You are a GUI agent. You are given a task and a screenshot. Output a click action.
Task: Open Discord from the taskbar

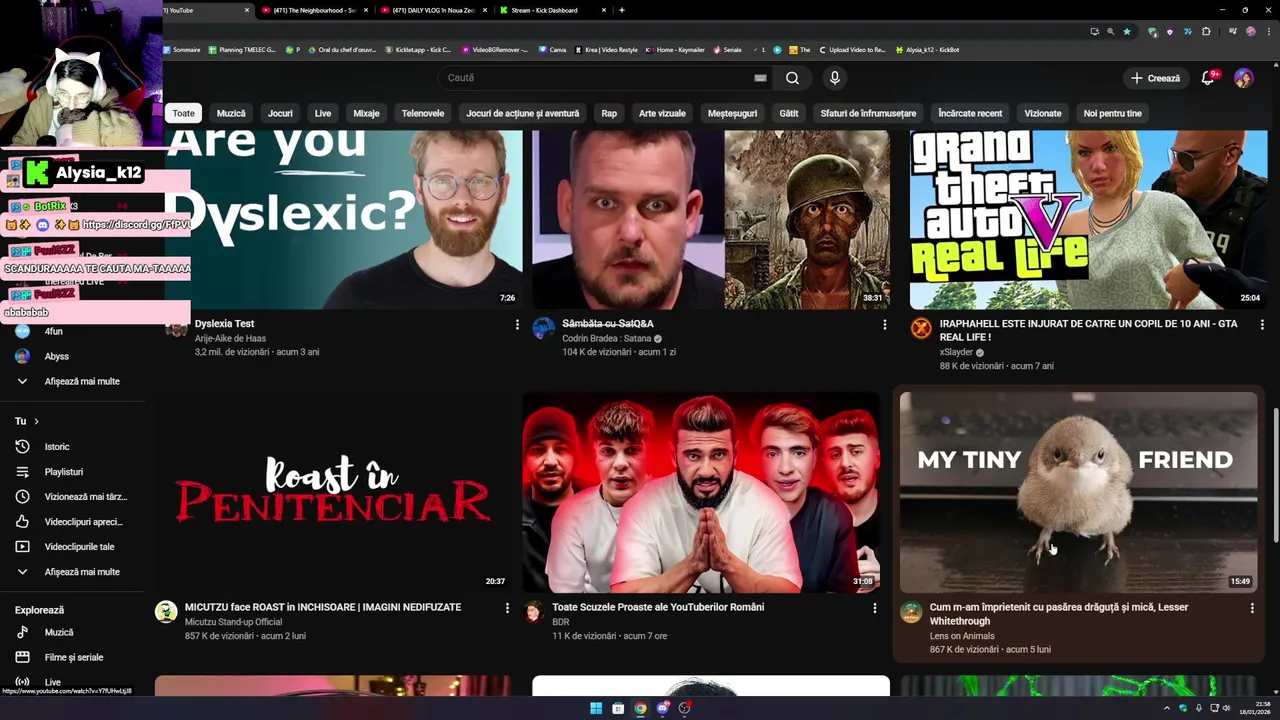662,708
